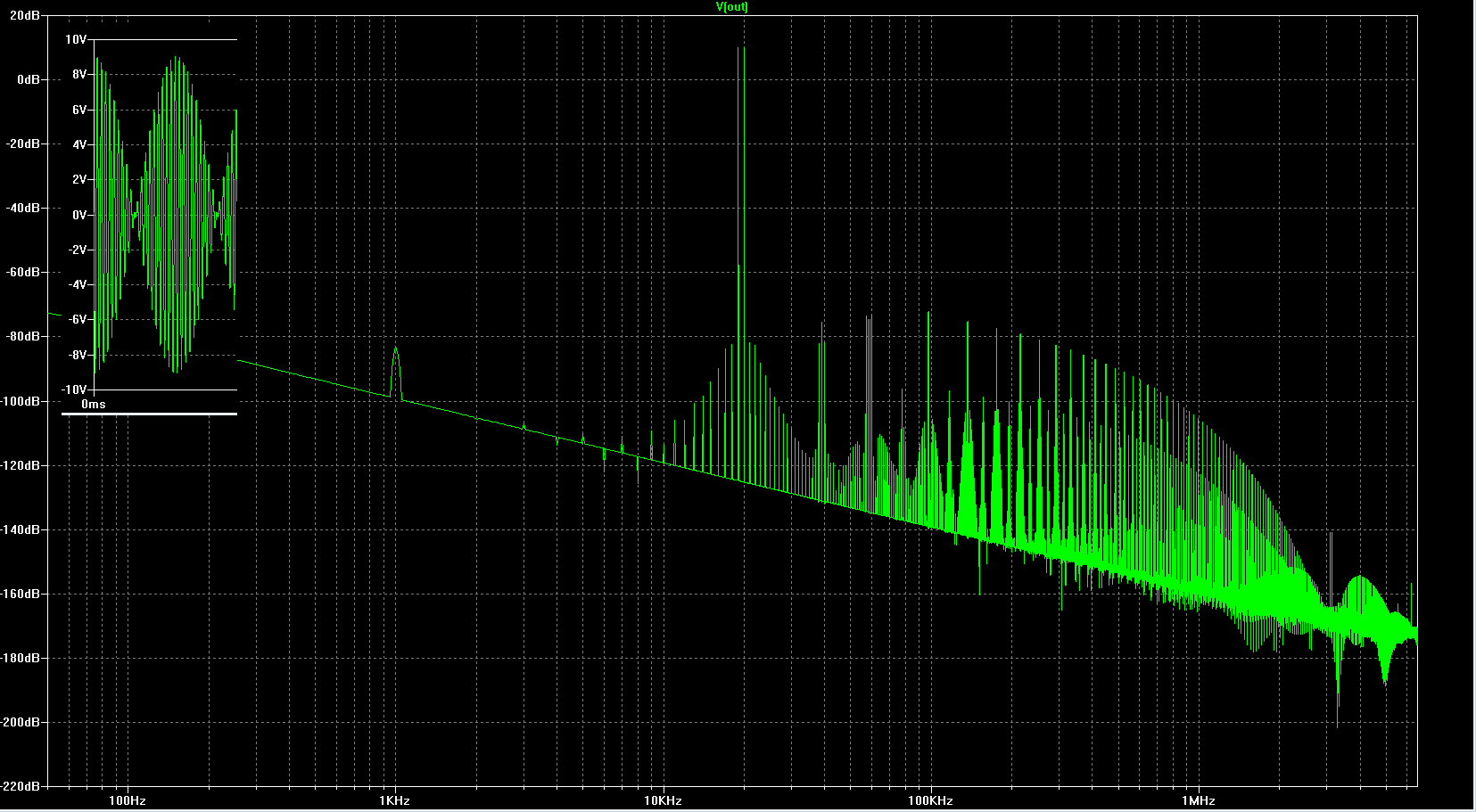Select the -120dB axis label

(x=21, y=465)
